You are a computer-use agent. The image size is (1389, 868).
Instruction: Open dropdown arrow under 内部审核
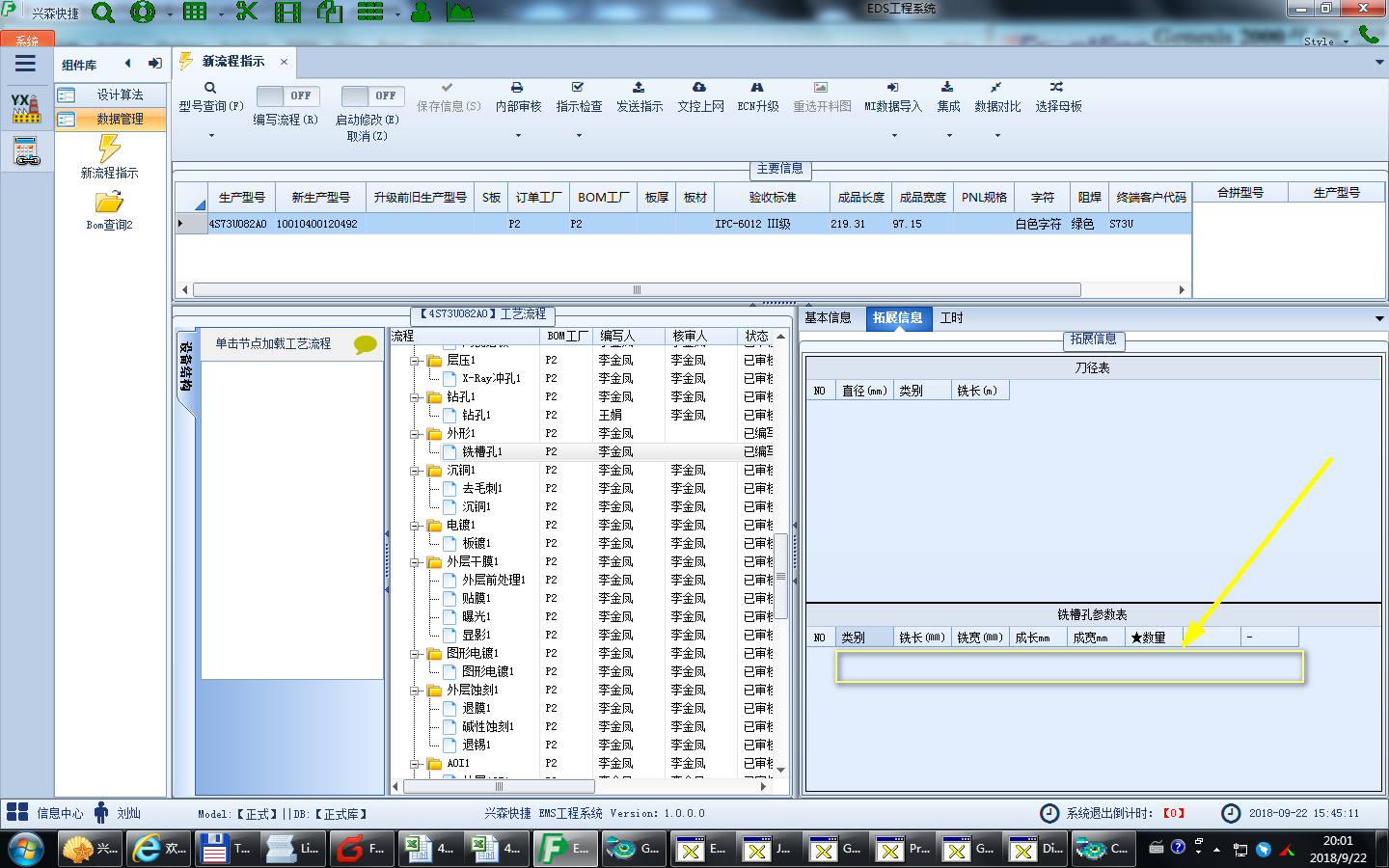pos(518,135)
